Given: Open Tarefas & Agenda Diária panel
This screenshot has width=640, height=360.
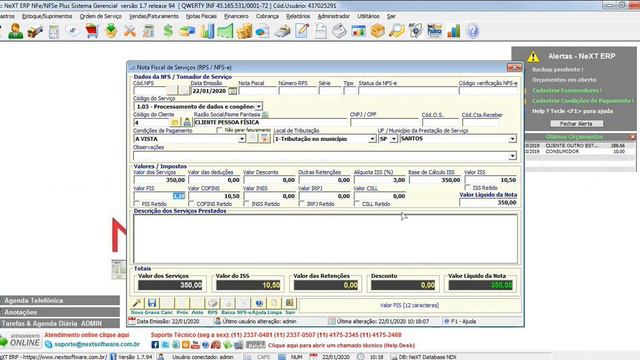Looking at the screenshot, I should tap(60, 323).
